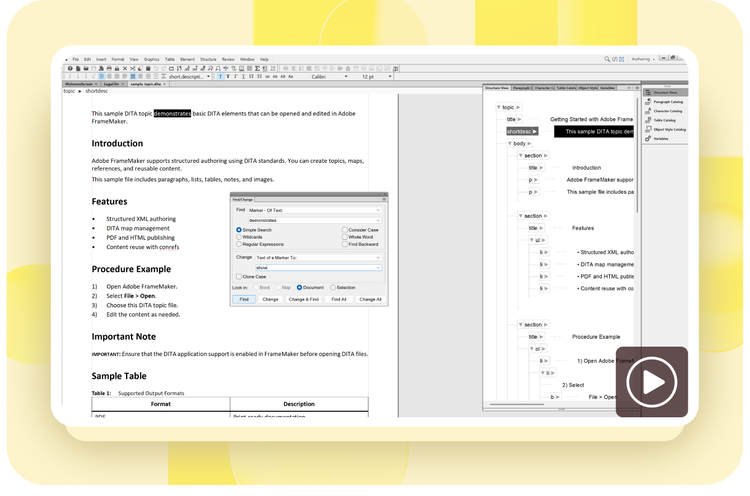Open the Table Catalog panel icon

click(x=648, y=120)
